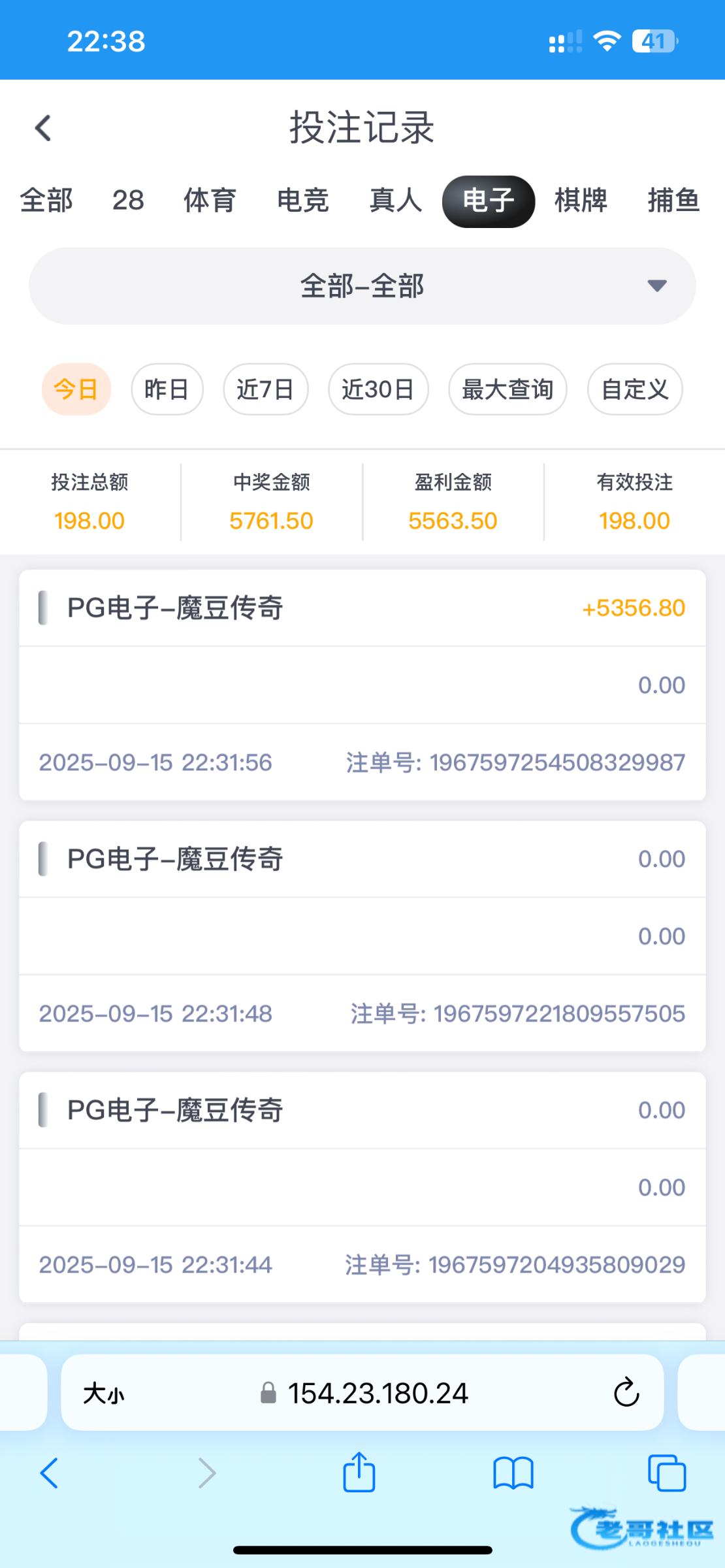Go back using Safari's bottom back arrow
The height and width of the screenshot is (1568, 725).
[50, 1473]
